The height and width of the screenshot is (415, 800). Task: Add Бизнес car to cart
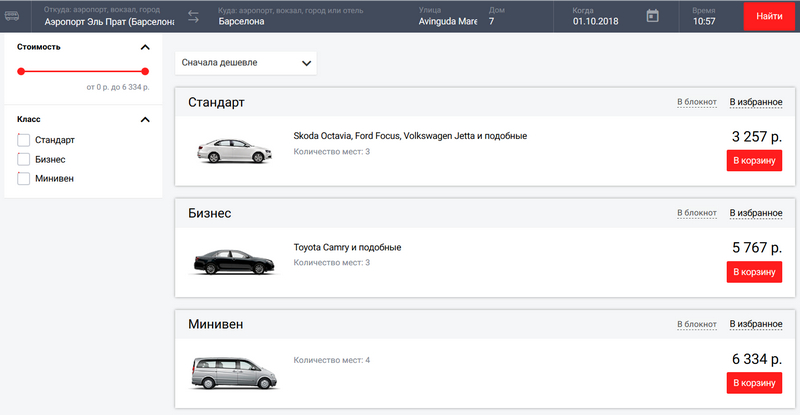click(x=753, y=272)
